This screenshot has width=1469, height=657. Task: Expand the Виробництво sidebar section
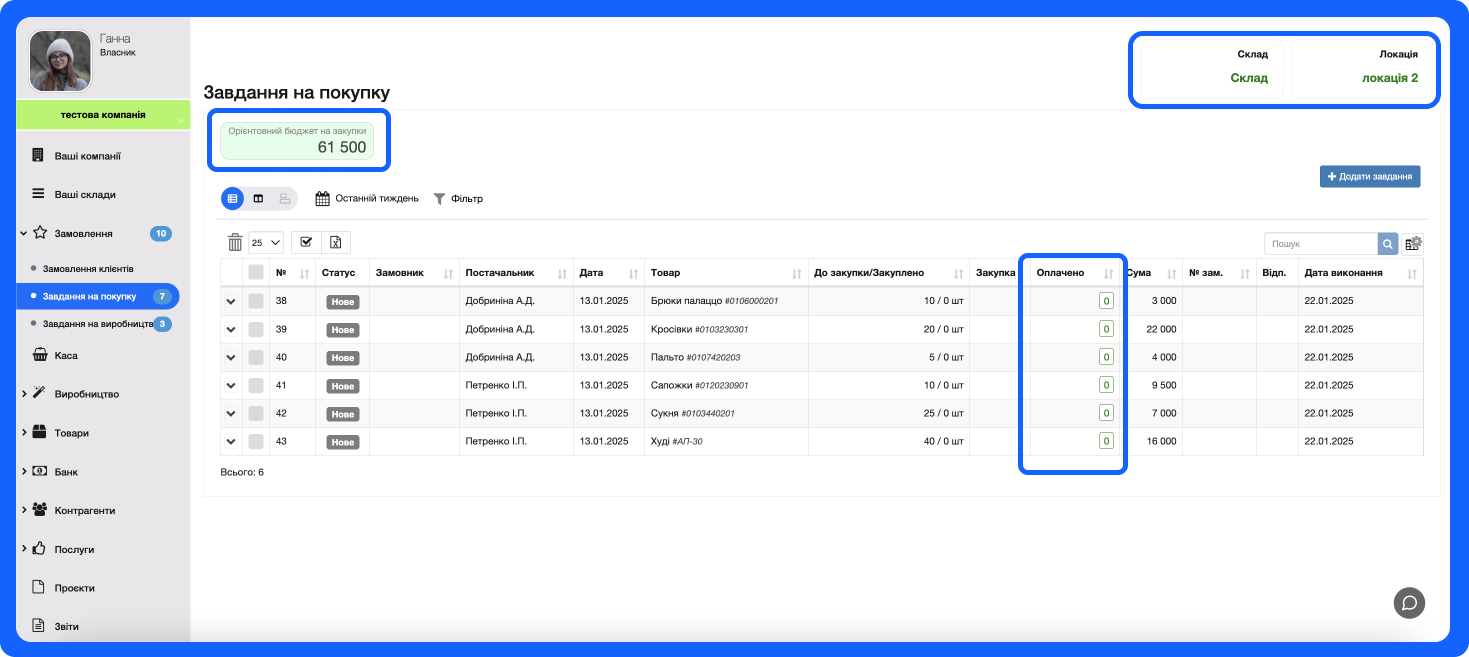[85, 394]
